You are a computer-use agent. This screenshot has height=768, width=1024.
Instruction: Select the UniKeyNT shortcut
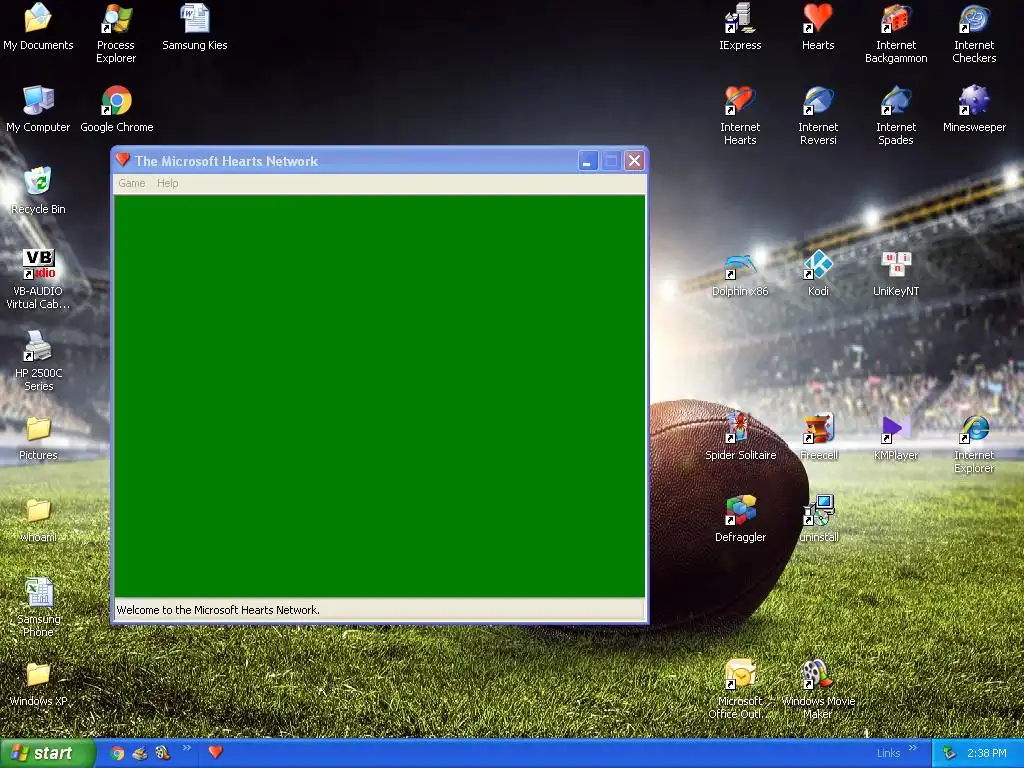896,274
